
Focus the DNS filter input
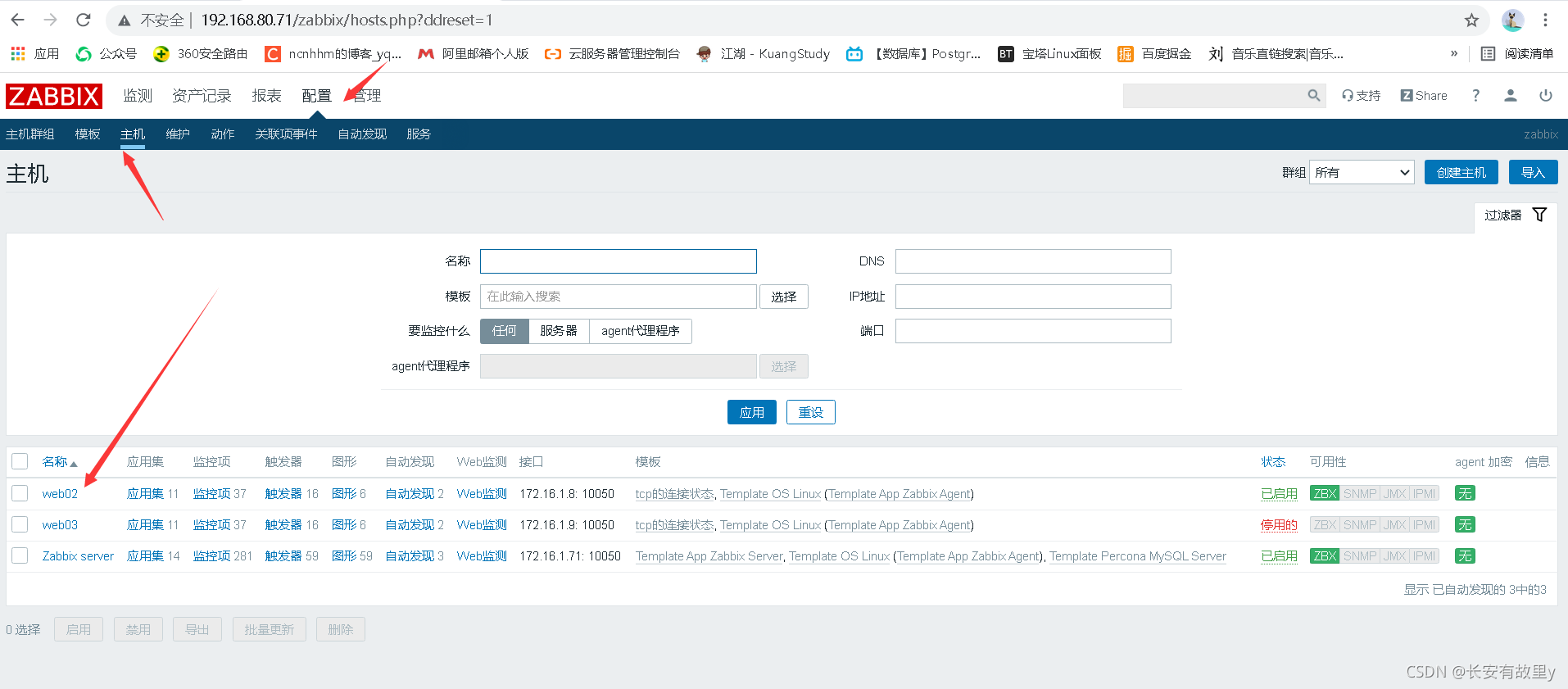(1033, 261)
